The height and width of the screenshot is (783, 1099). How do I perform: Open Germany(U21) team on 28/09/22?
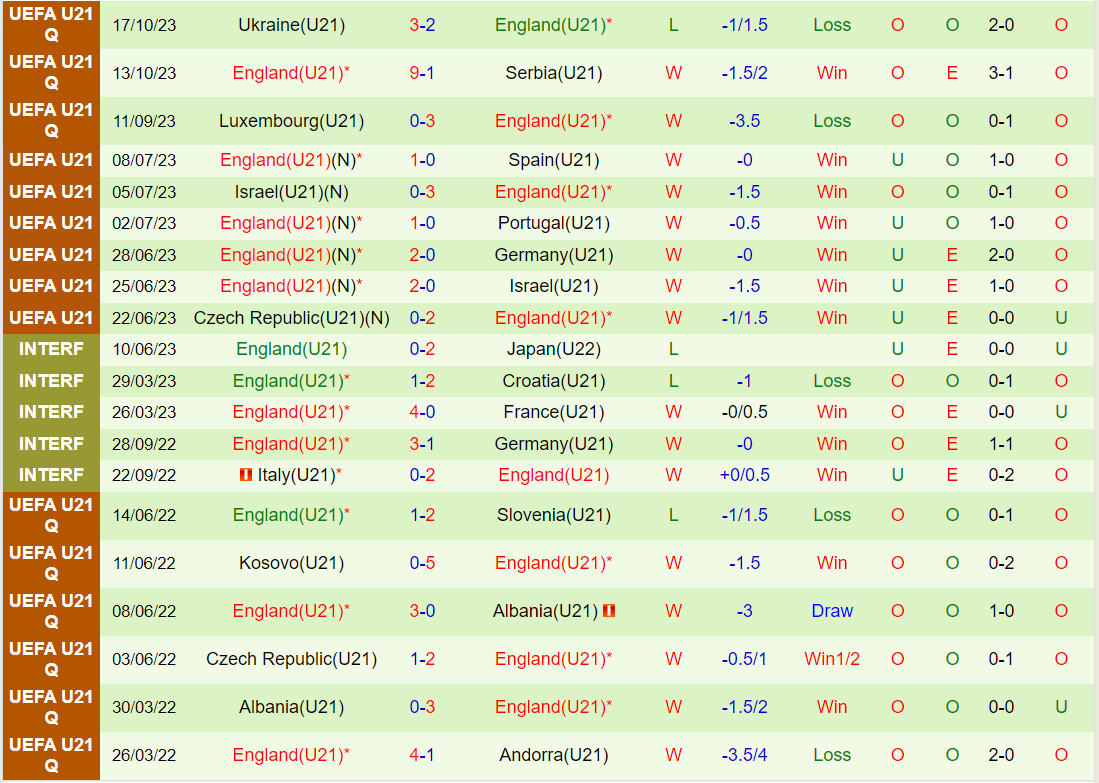coord(554,444)
